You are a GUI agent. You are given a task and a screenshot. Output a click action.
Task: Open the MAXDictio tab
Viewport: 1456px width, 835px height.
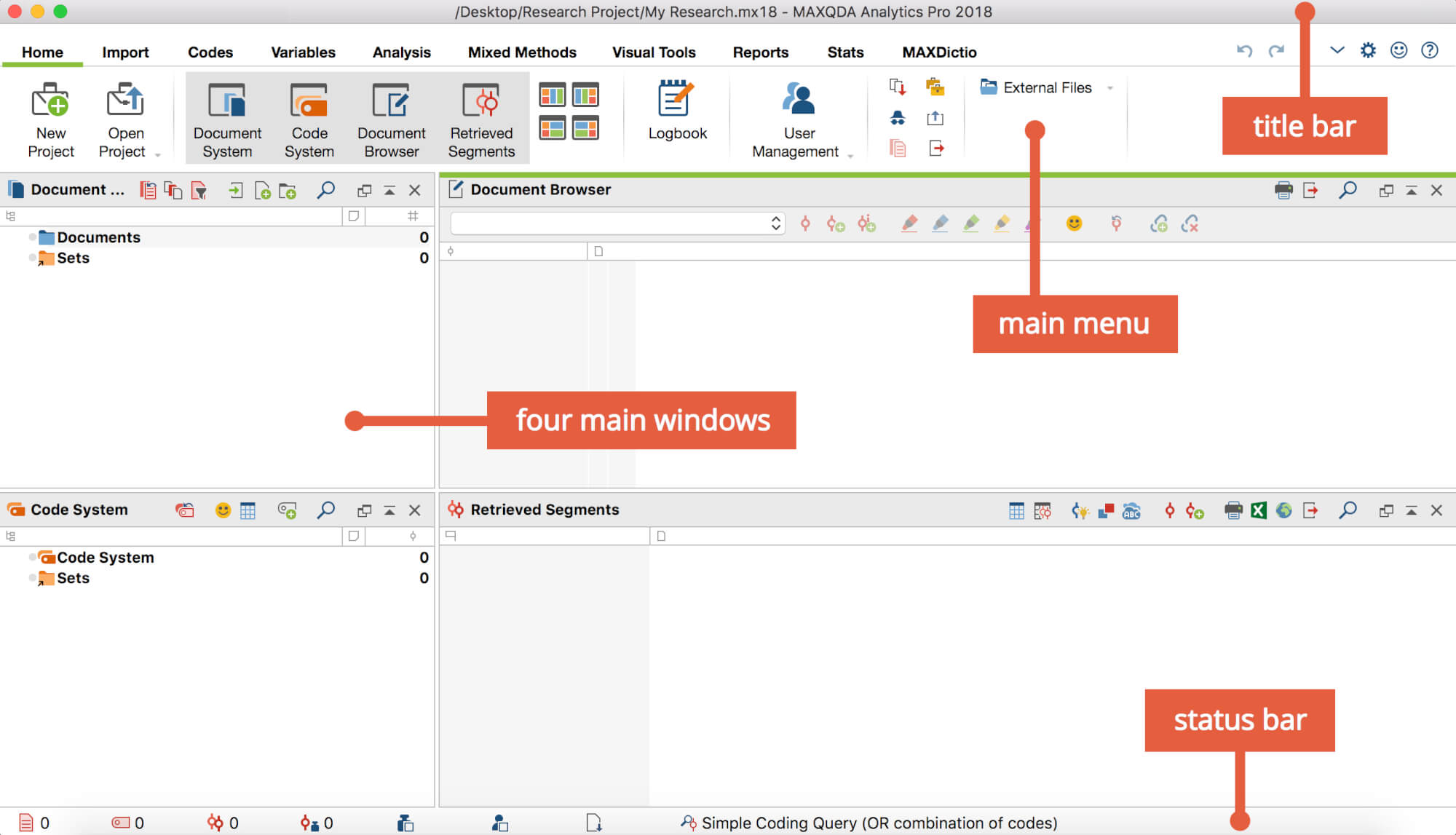tap(939, 52)
